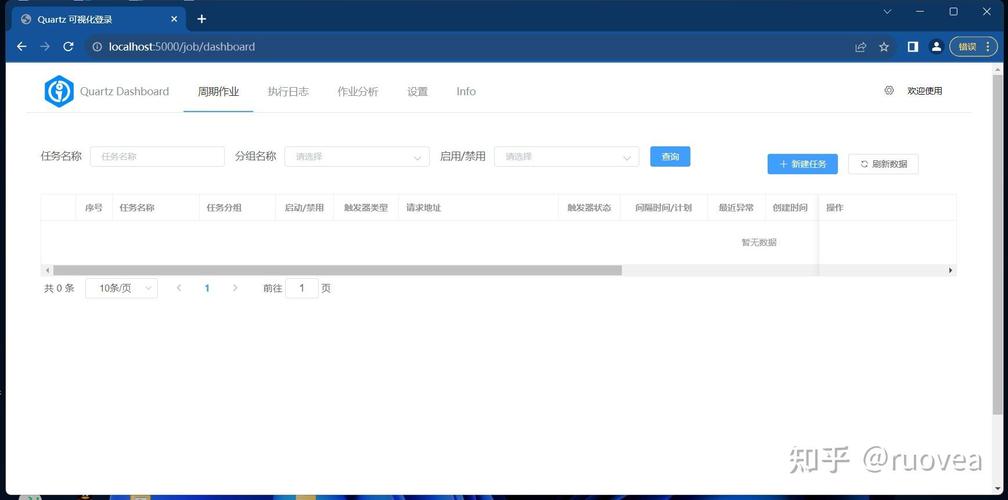
Task: Click the gear icon next to 欢迎使用
Action: (x=889, y=91)
